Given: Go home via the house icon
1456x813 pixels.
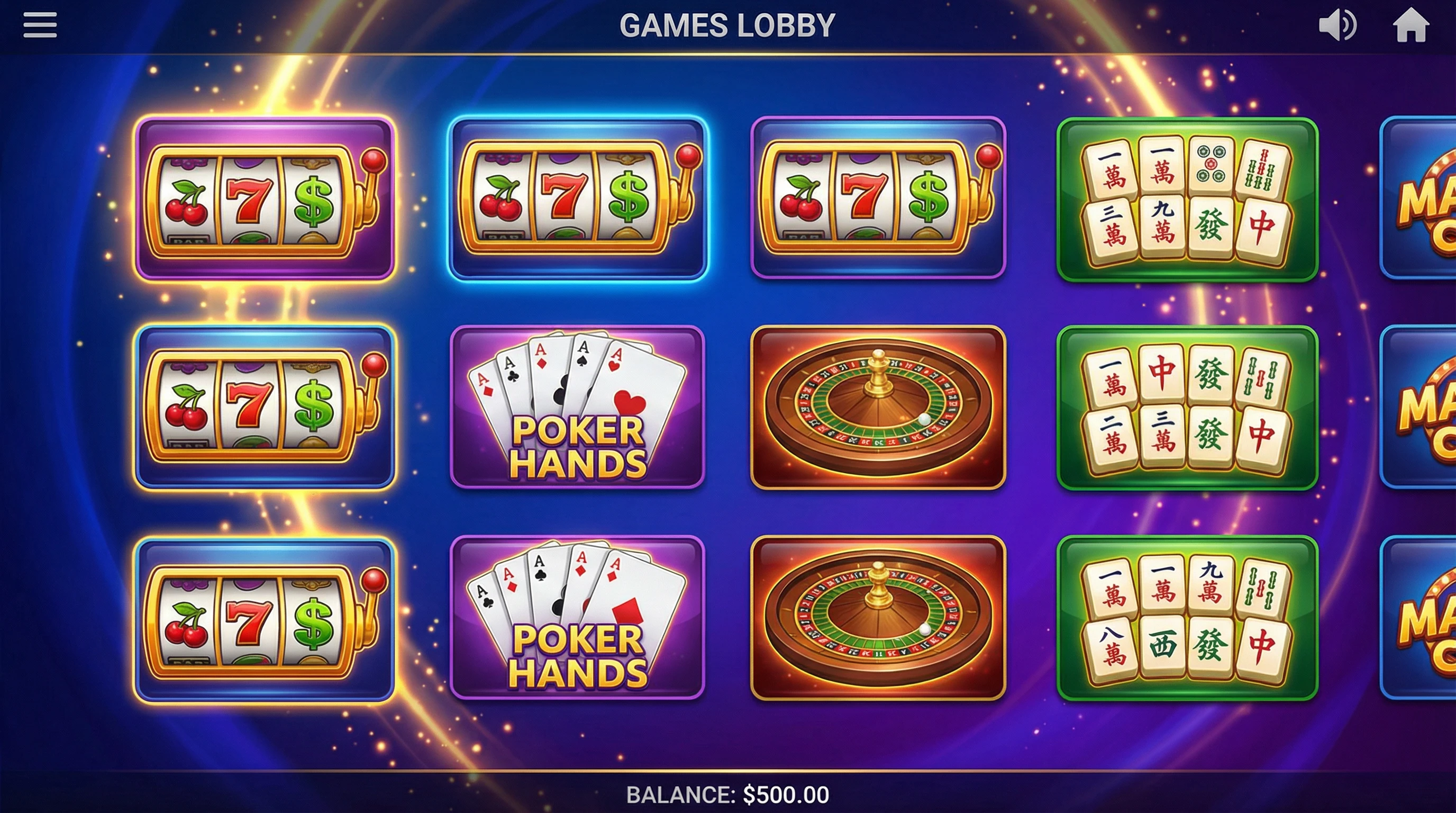Looking at the screenshot, I should pyautogui.click(x=1411, y=25).
